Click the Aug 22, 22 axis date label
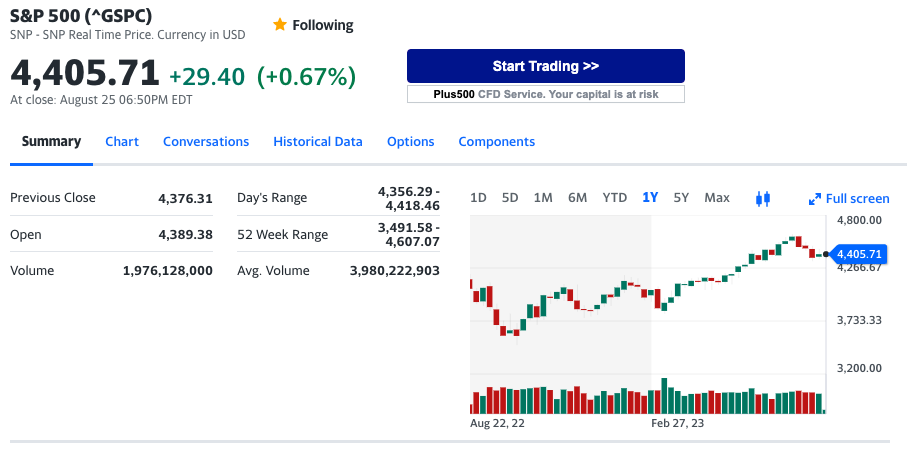This screenshot has height=451, width=907. tap(497, 423)
